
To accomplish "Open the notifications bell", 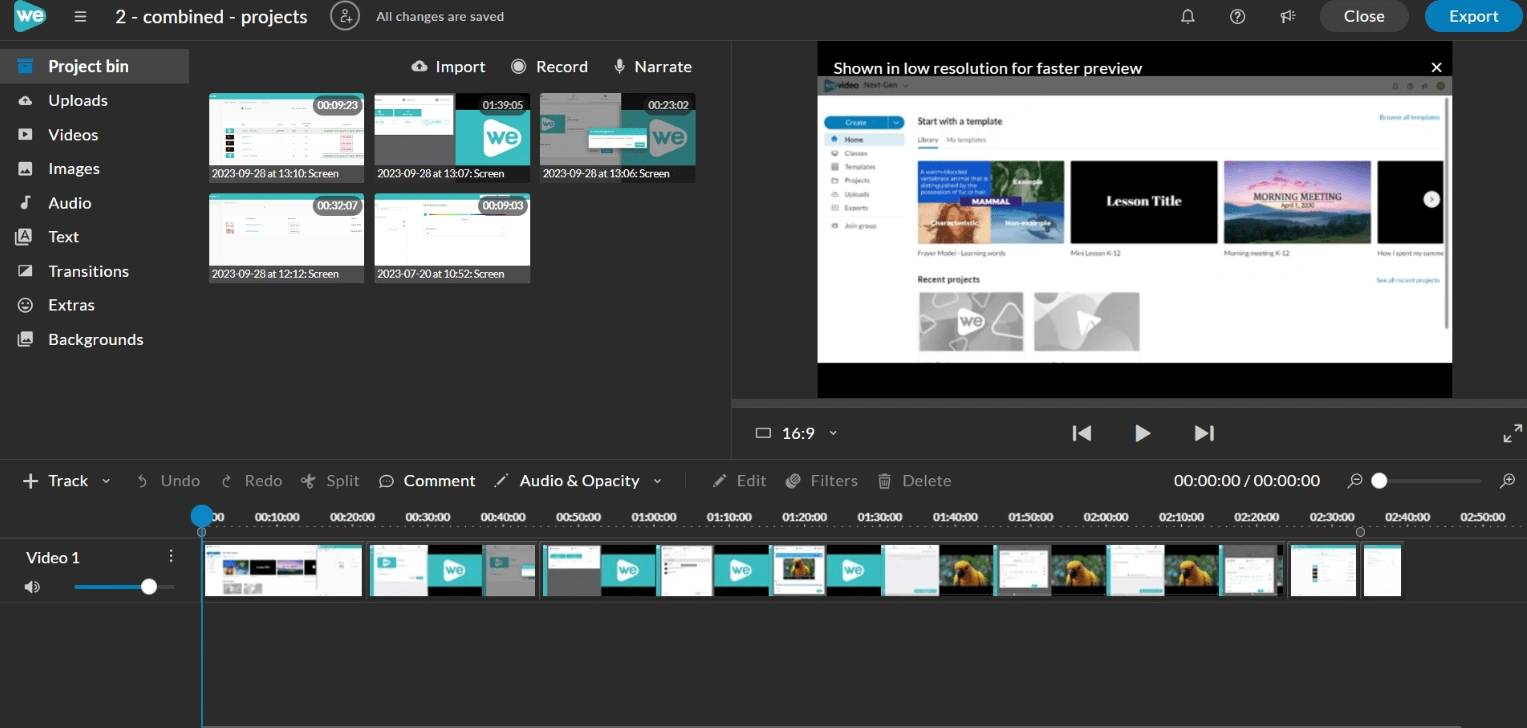I will tap(1188, 16).
